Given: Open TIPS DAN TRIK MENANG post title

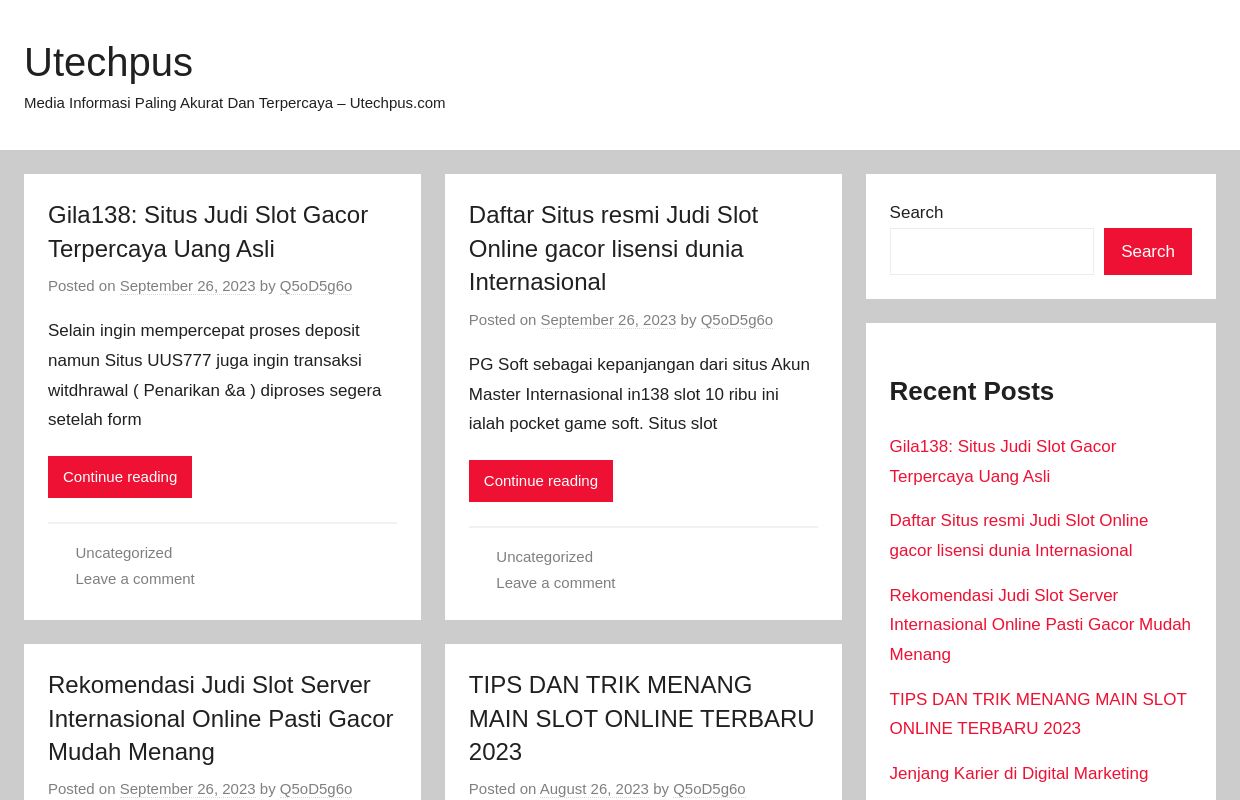Looking at the screenshot, I should tap(641, 718).
